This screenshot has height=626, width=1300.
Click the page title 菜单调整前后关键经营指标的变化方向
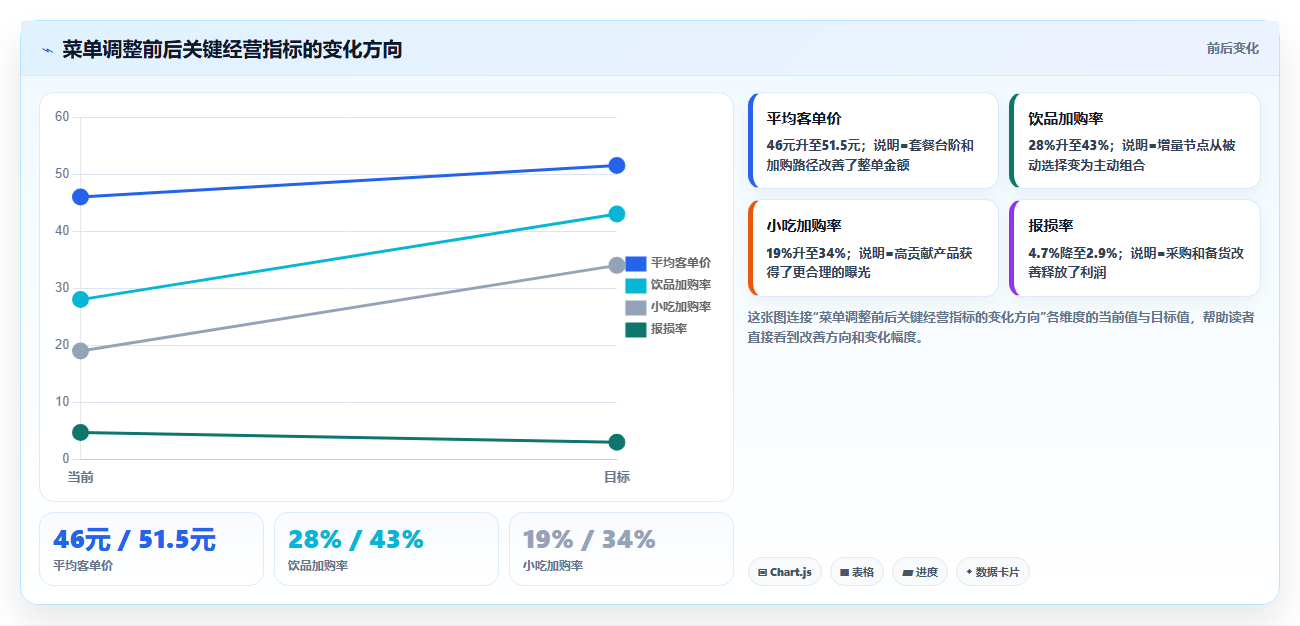pyautogui.click(x=232, y=49)
